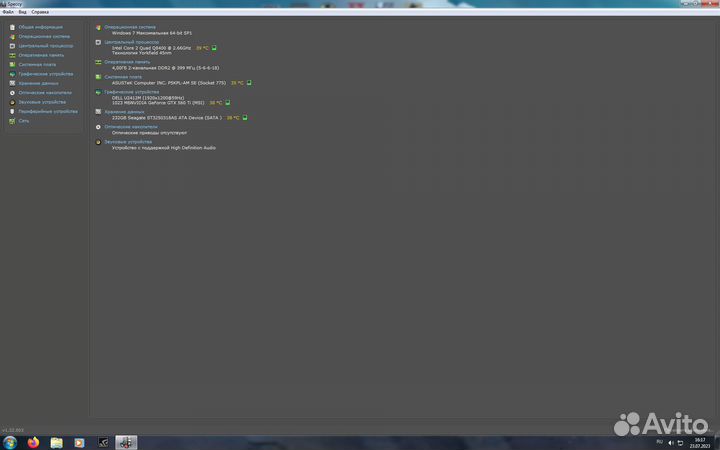Click the 232GB Seagate ATA Device line
Image resolution: width=720 pixels, height=450 pixels.
click(167, 118)
